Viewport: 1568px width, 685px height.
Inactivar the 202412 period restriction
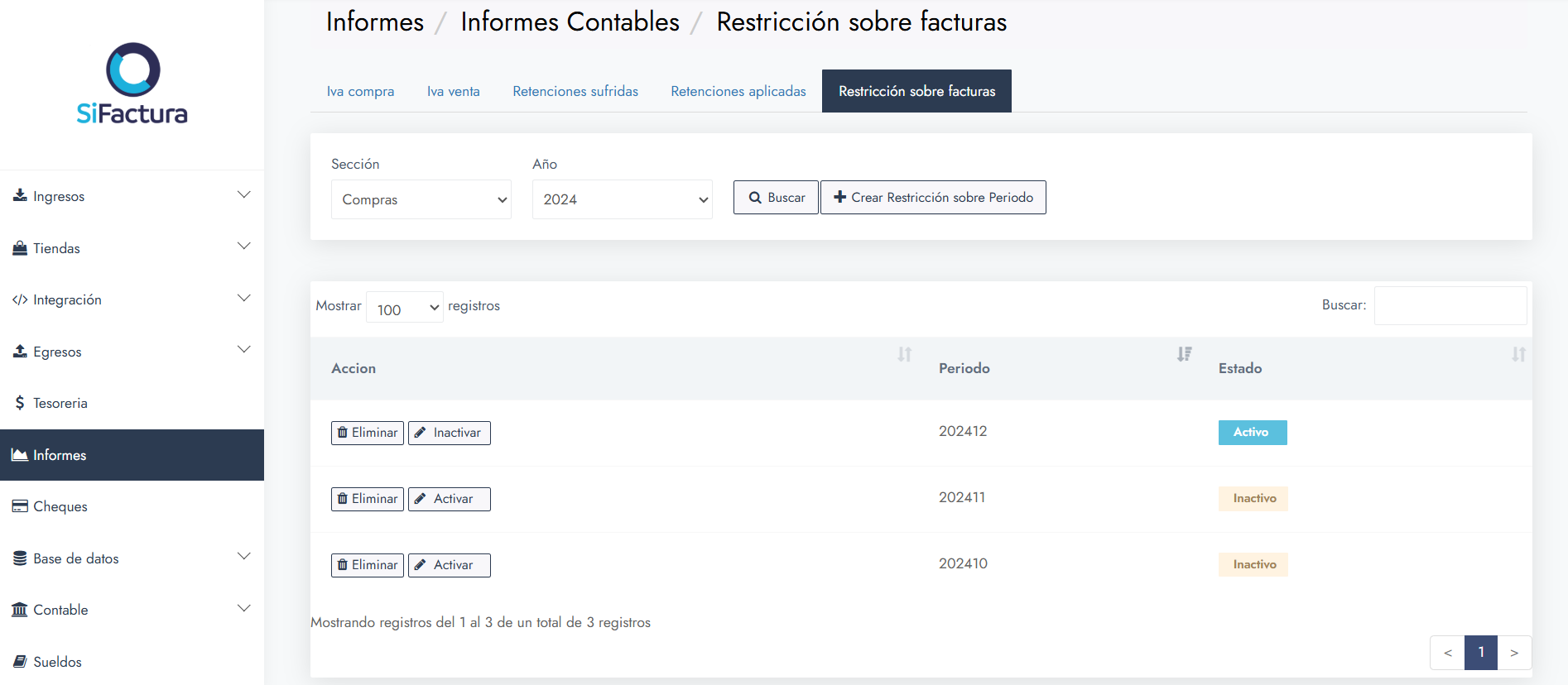(449, 433)
